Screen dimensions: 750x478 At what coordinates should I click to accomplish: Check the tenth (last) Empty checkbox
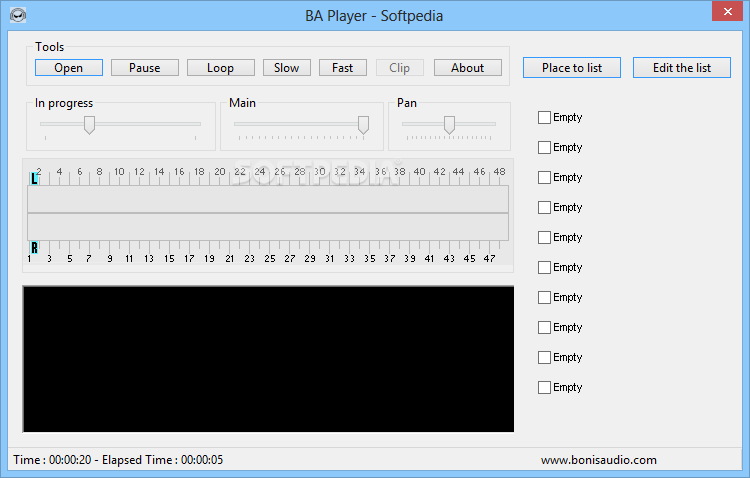[544, 387]
